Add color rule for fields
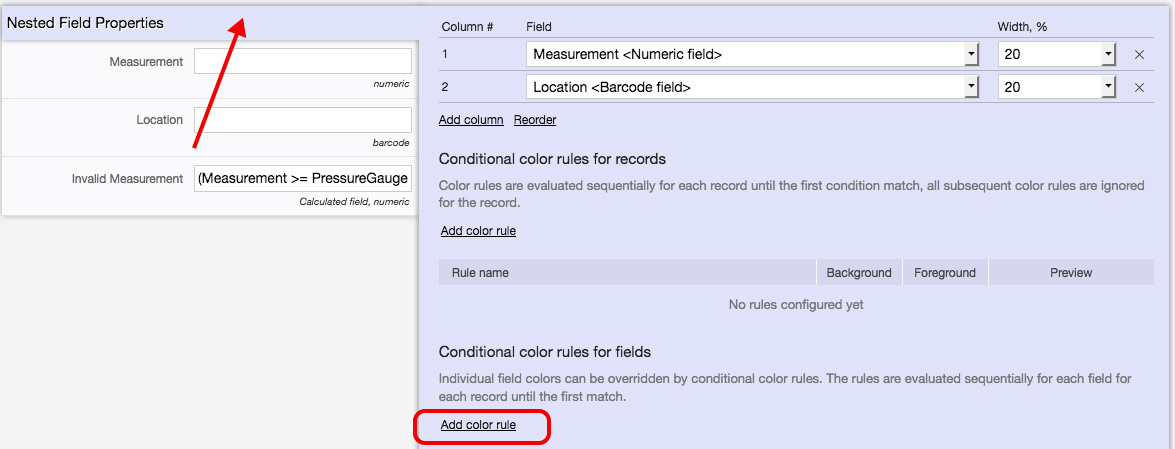1175x449 pixels. click(478, 425)
